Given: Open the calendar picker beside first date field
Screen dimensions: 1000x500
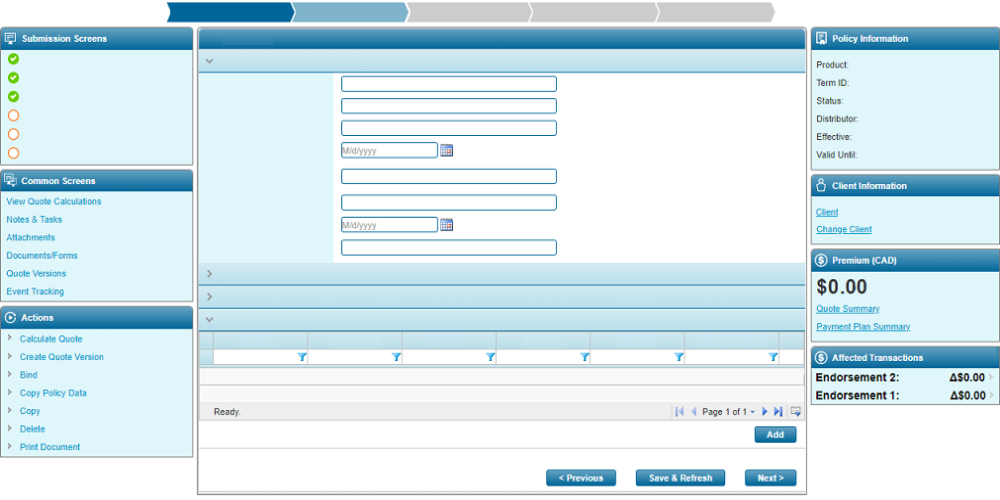Looking at the screenshot, I should click(447, 150).
